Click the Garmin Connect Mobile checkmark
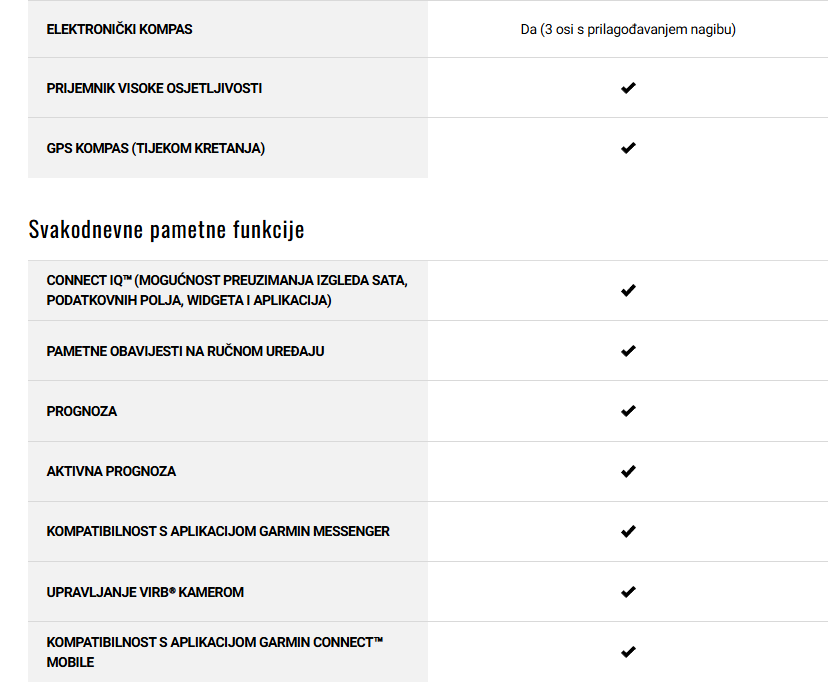 628,652
